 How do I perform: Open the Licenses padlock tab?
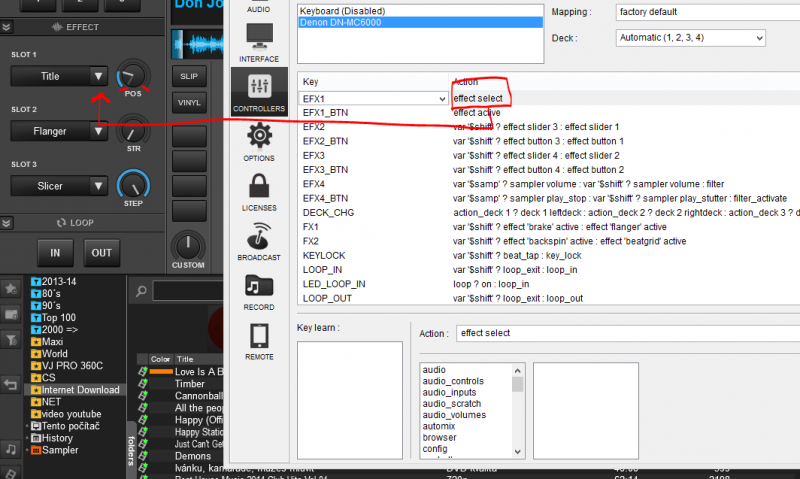tap(259, 192)
